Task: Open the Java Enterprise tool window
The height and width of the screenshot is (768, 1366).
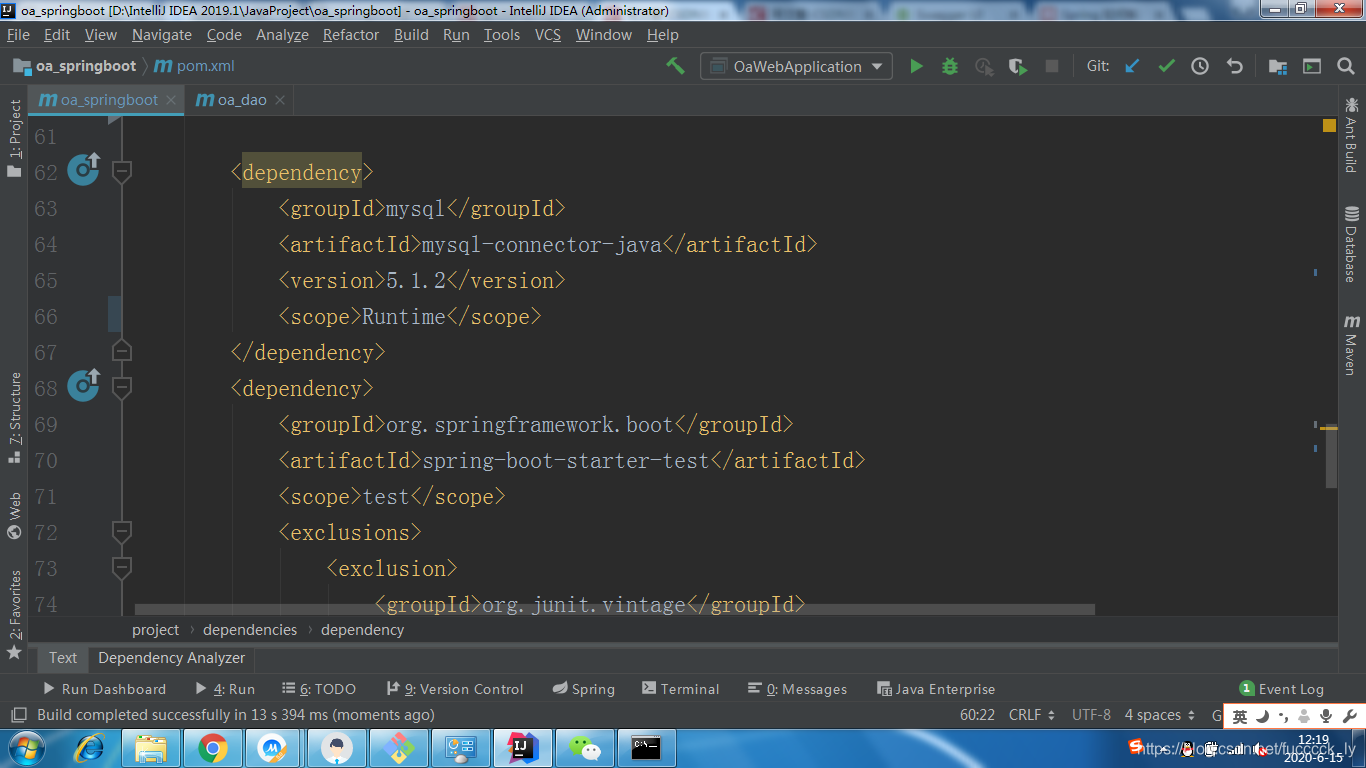Action: point(936,689)
